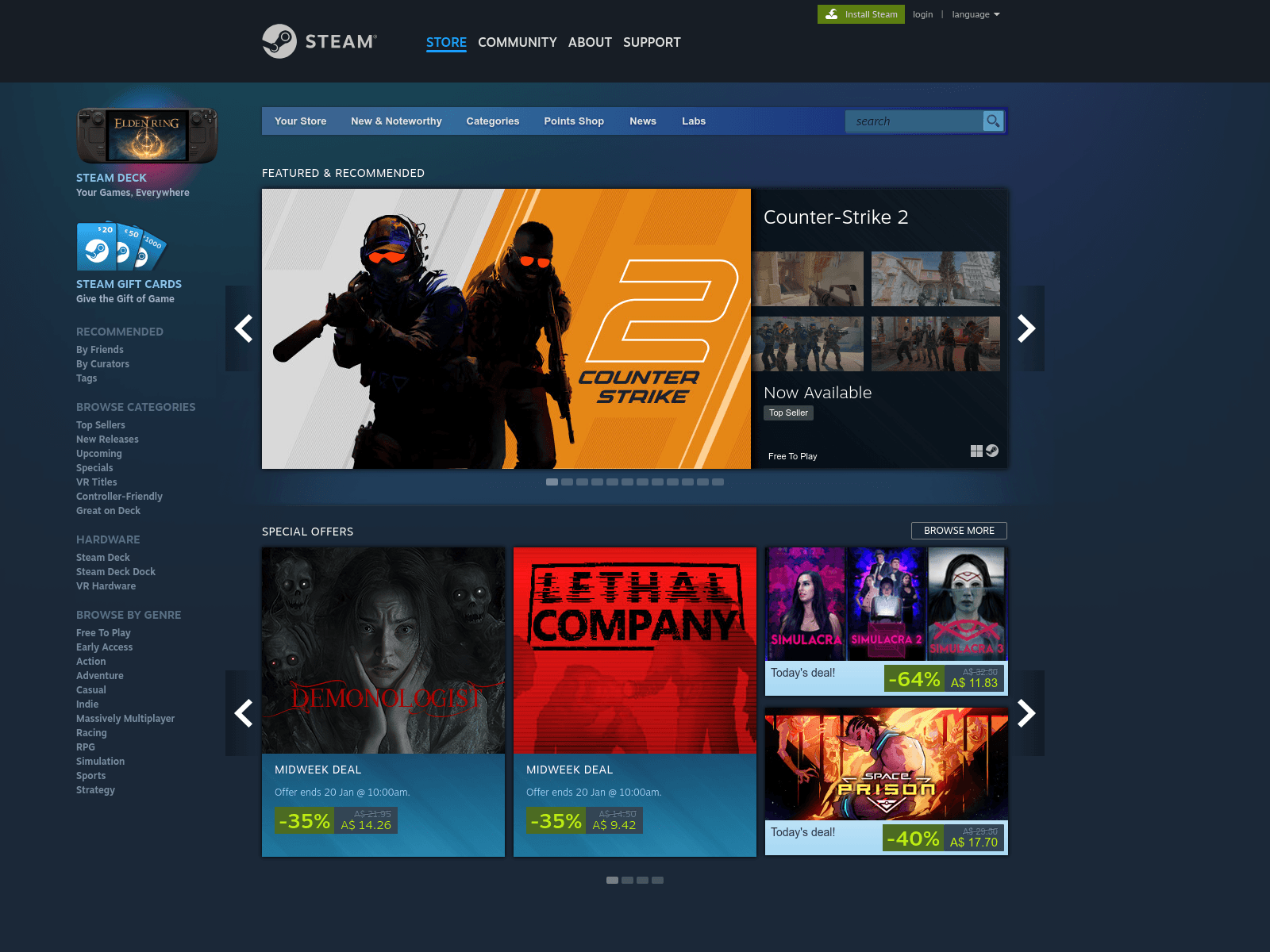Screen dimensions: 1270x952
Task: Click the Tags sidebar link
Action: (x=87, y=378)
